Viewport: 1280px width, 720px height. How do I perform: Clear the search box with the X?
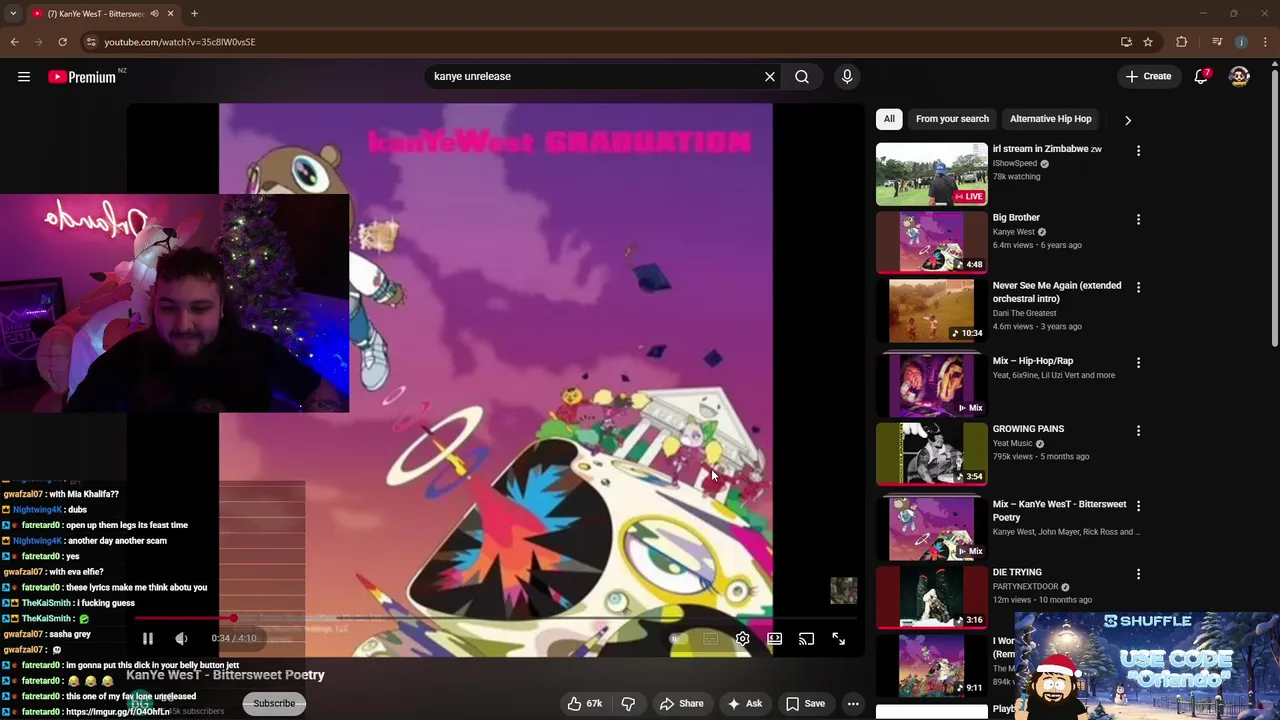770,77
